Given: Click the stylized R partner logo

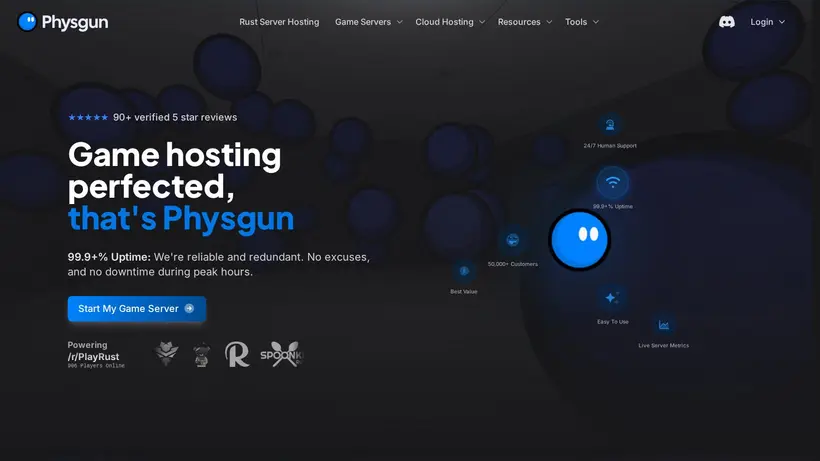Looking at the screenshot, I should pyautogui.click(x=237, y=354).
